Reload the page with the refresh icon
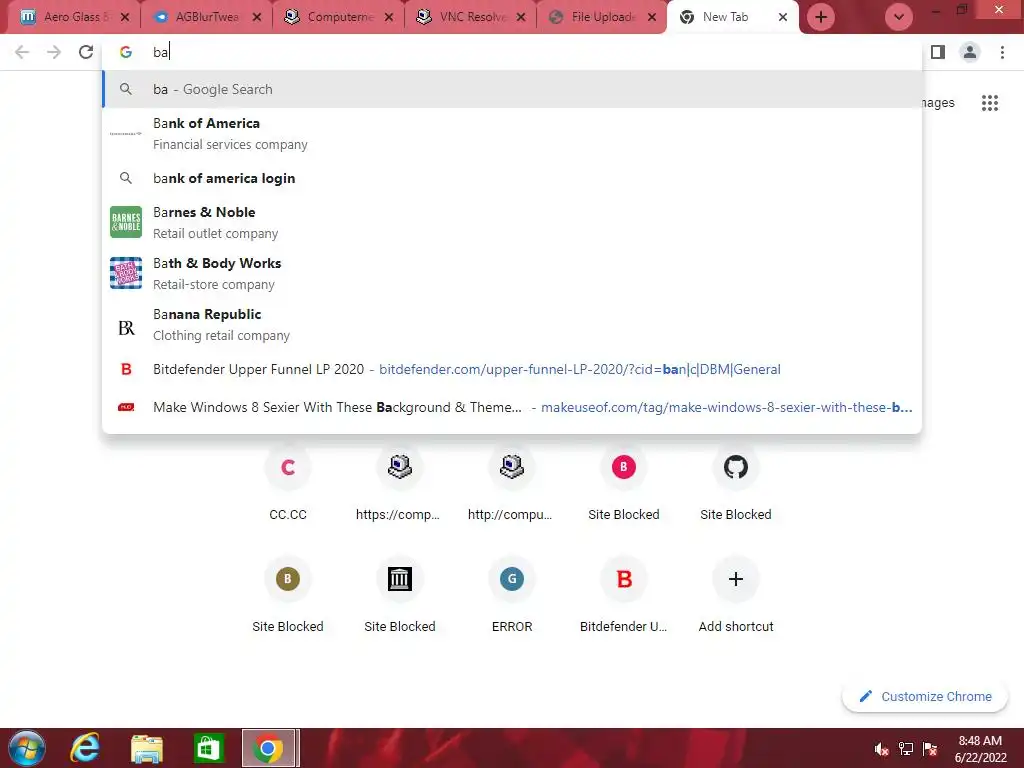 86,52
